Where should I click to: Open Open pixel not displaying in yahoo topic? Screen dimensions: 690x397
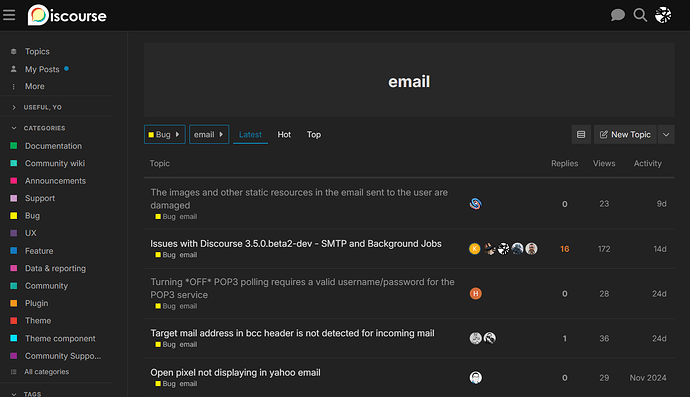pos(235,373)
